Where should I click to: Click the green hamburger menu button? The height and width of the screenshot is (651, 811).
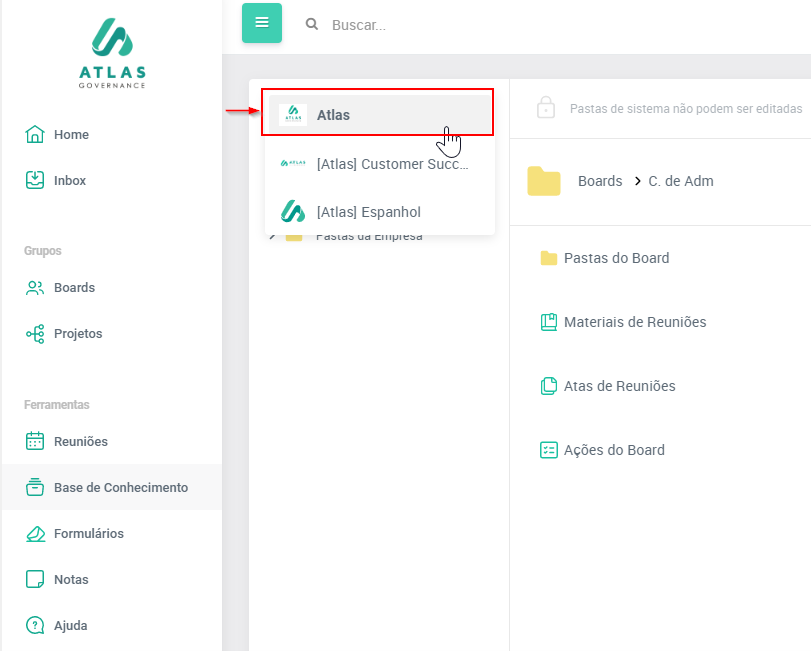262,23
